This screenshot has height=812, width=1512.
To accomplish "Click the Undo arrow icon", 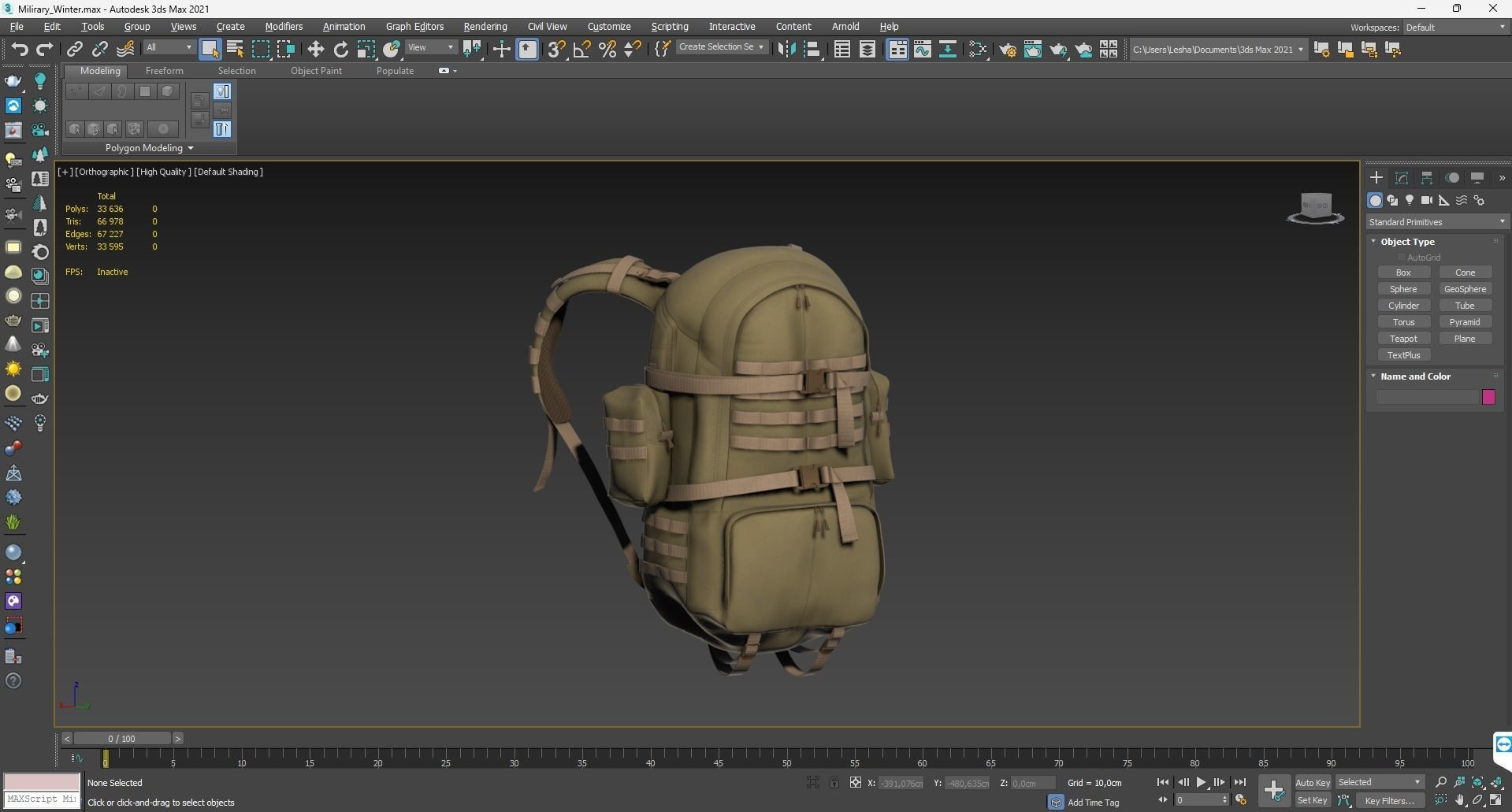I will (x=20, y=50).
